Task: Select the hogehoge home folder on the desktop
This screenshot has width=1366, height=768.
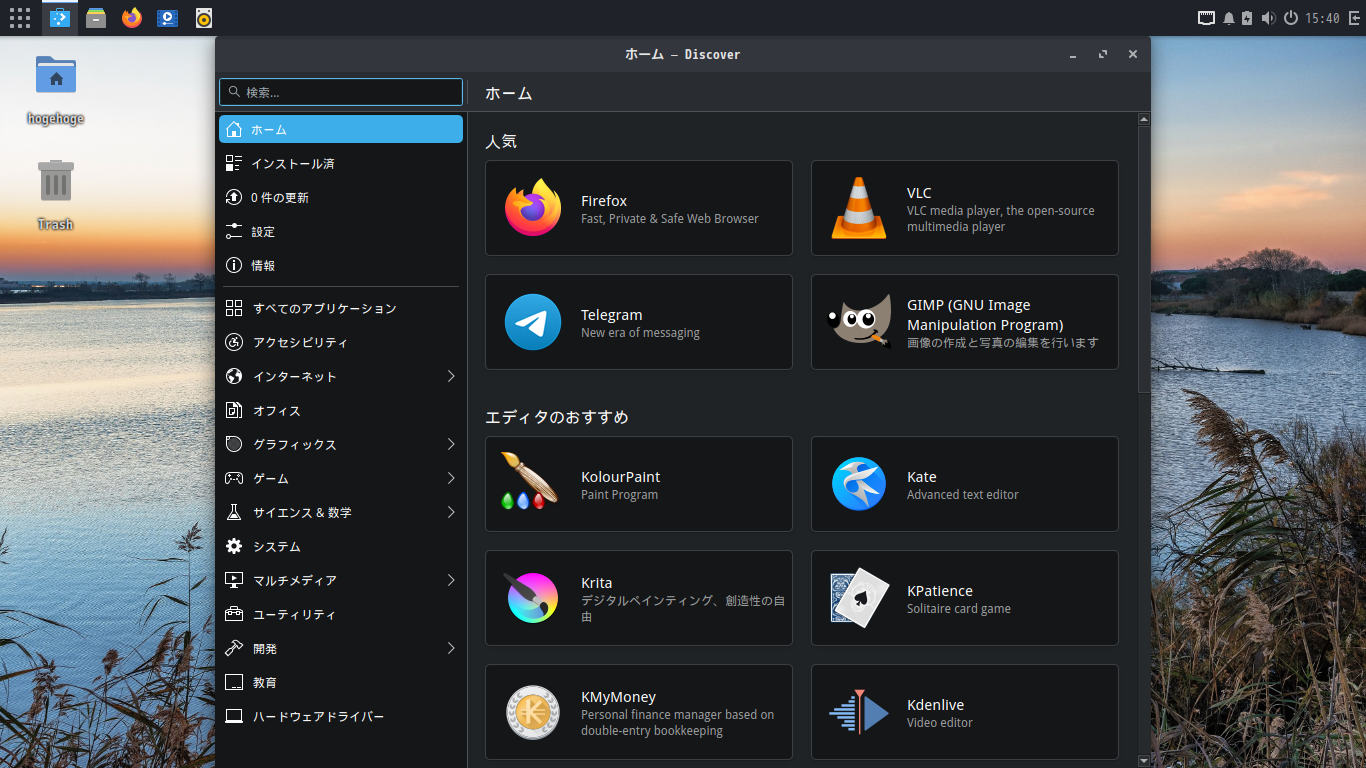Action: [x=56, y=90]
